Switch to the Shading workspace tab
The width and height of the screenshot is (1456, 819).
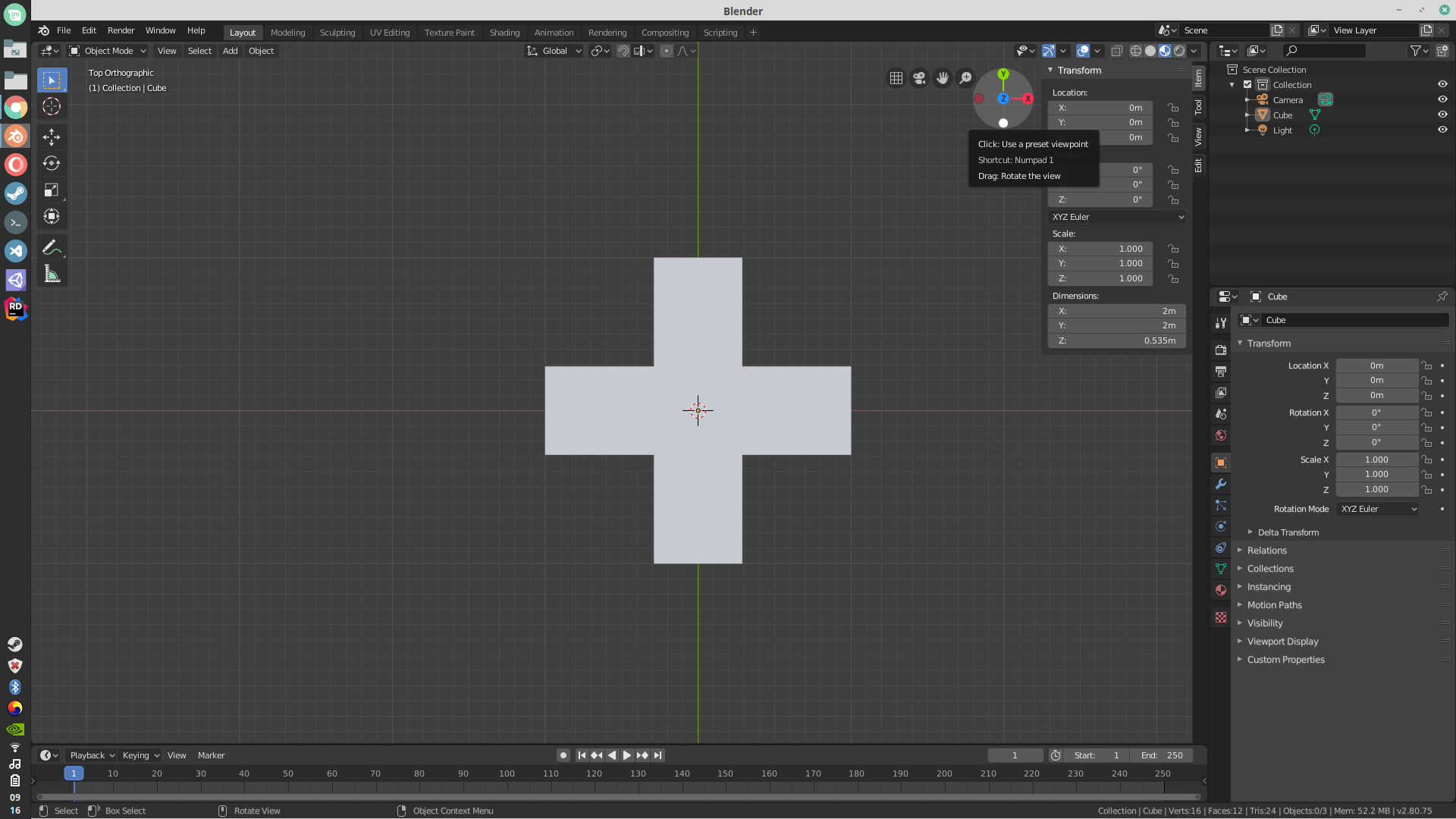(504, 33)
